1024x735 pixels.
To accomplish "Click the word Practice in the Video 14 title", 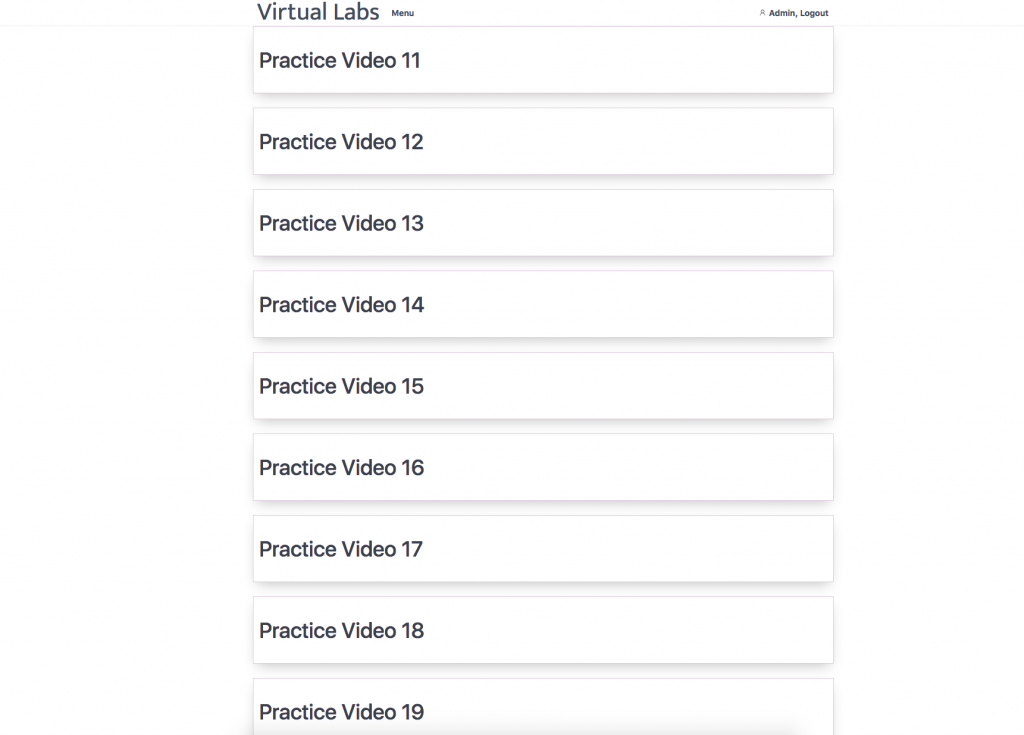I will click(x=298, y=304).
